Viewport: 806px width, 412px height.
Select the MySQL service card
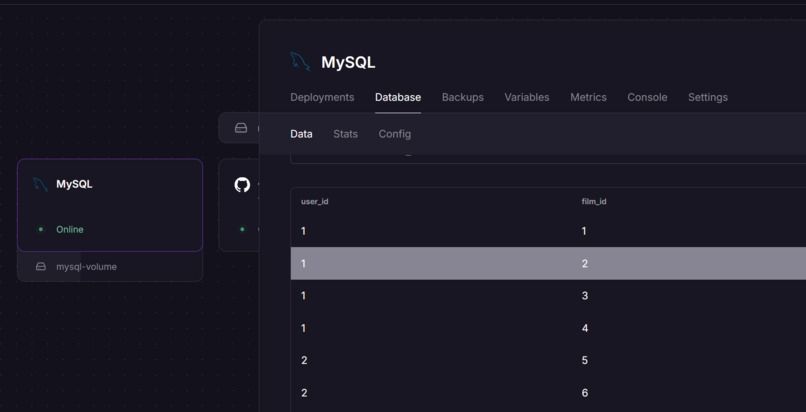click(110, 205)
